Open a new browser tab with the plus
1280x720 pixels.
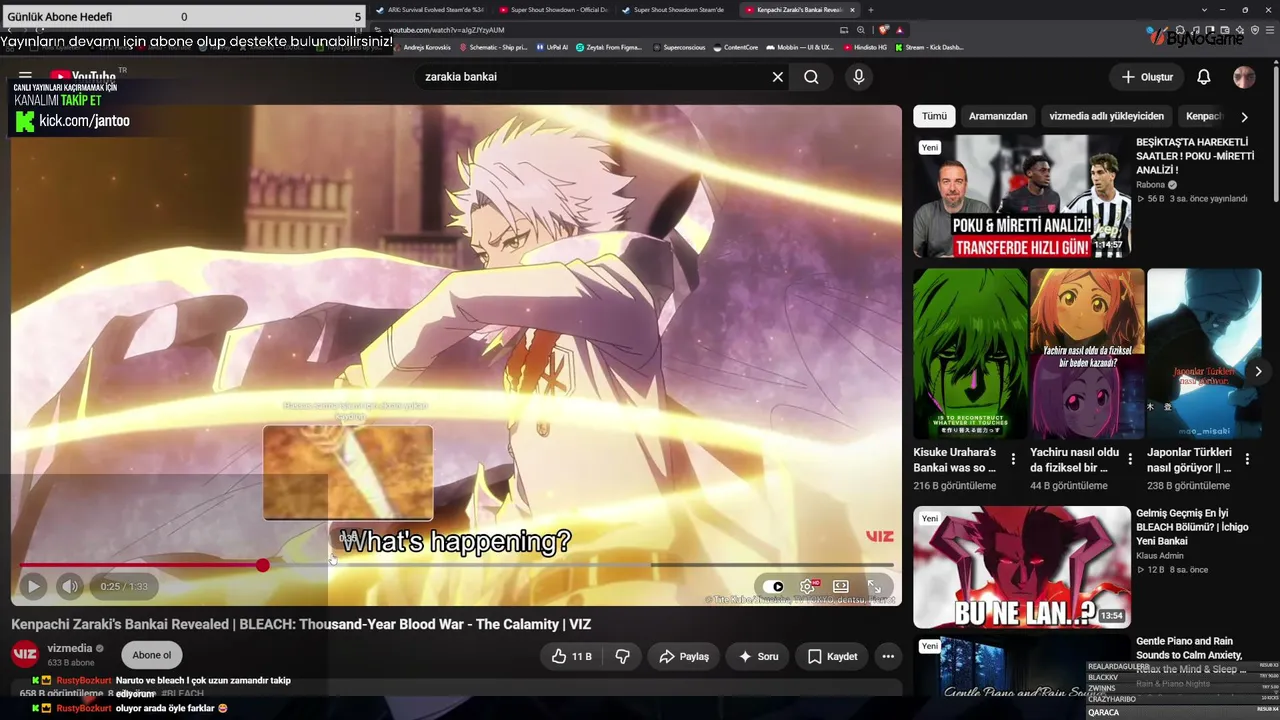(x=871, y=10)
